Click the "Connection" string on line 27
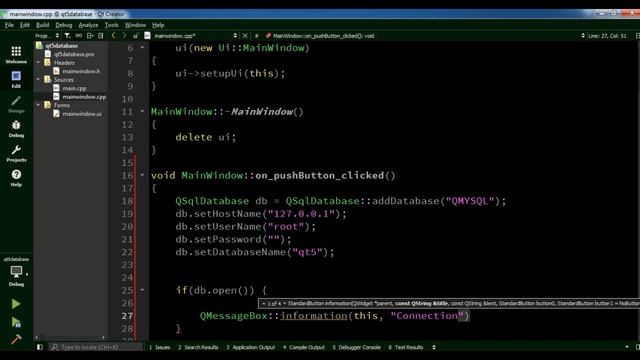640x360 pixels. (427, 316)
